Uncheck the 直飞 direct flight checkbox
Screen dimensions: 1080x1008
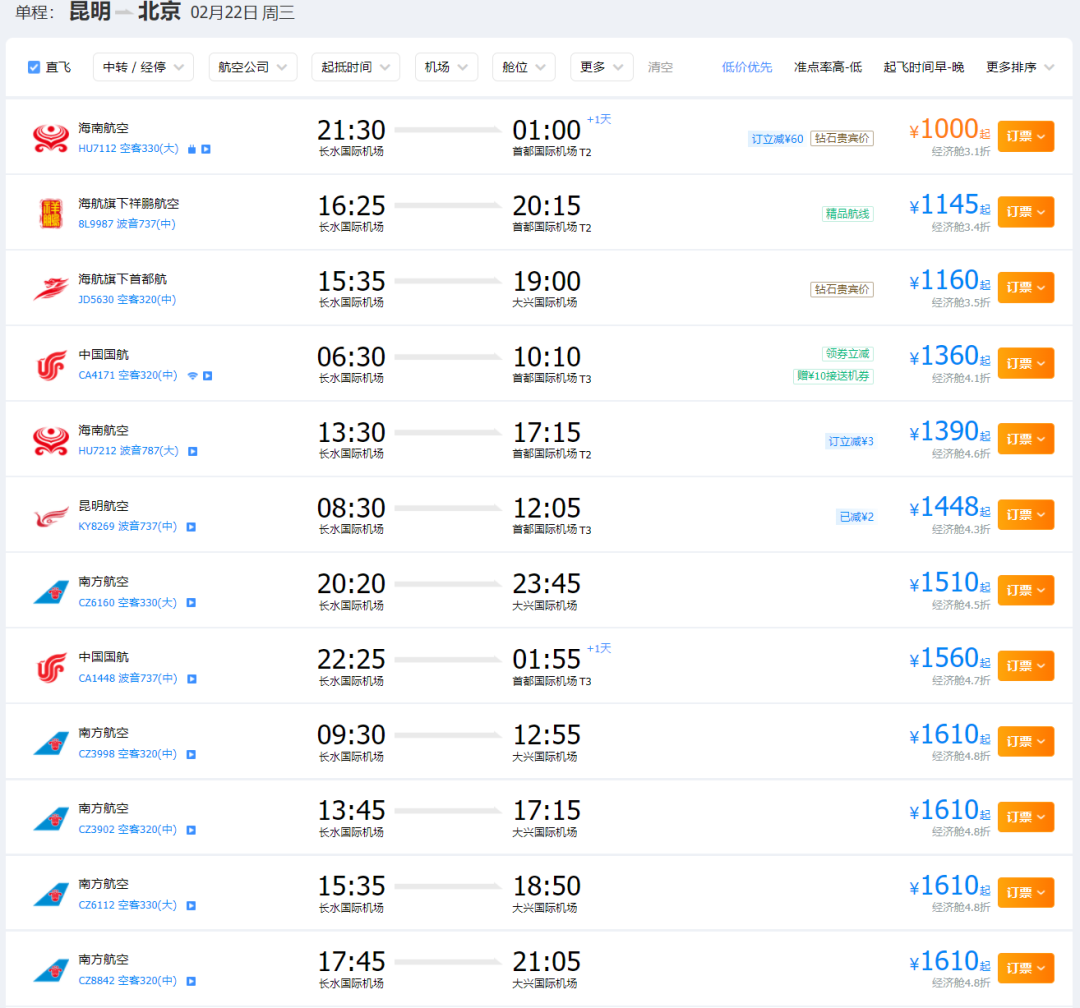pos(34,67)
